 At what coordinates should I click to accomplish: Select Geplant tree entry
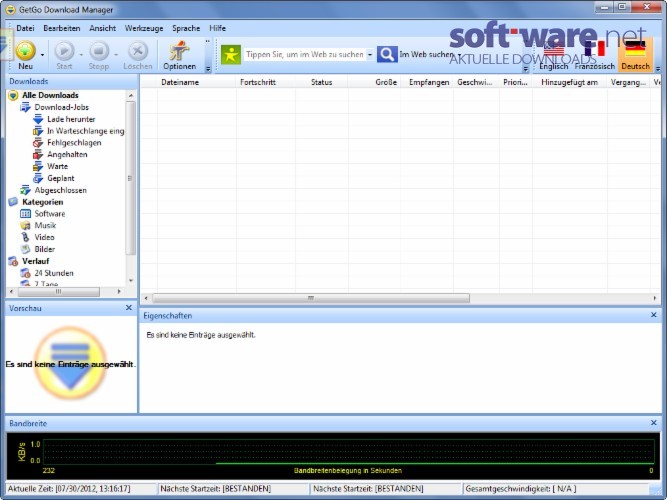[61, 178]
